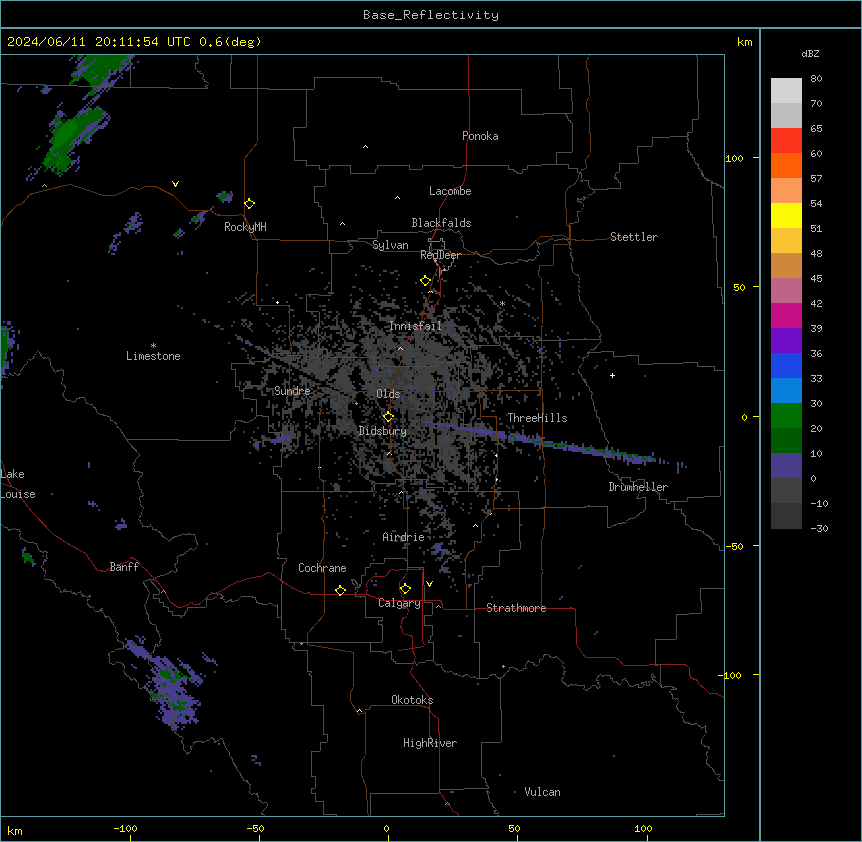
Task: Click the 65 value in dBZ legend
Action: coord(816,128)
